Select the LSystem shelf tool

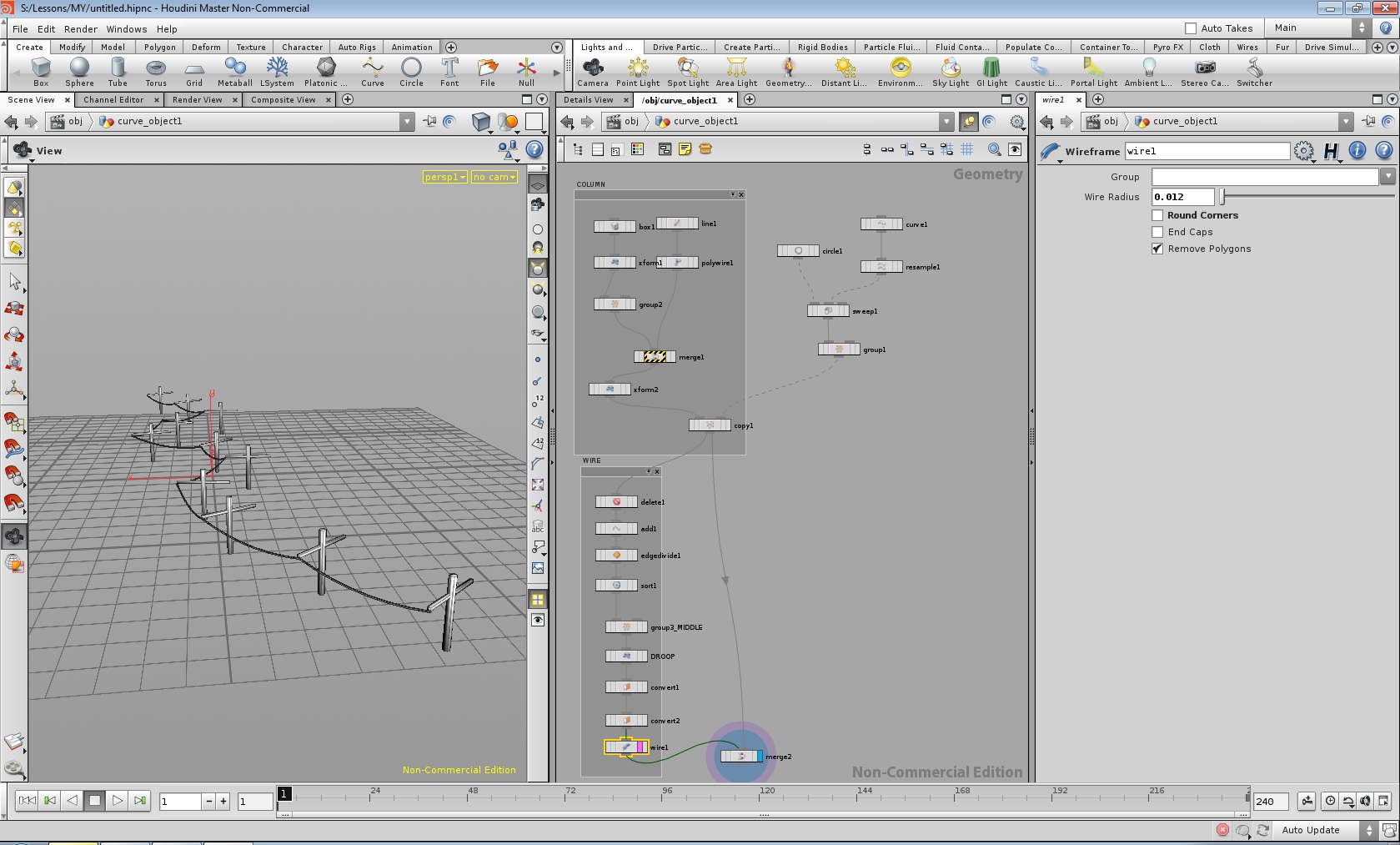(277, 71)
